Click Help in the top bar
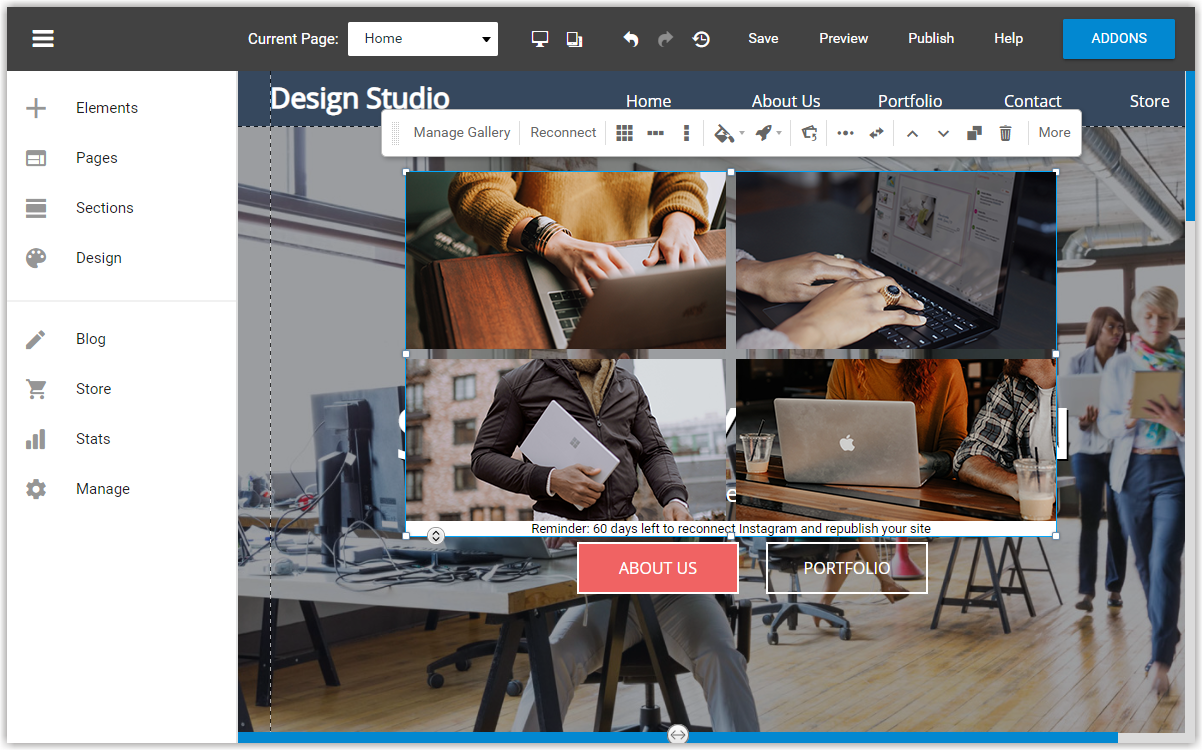1203x751 pixels. coord(1008,39)
